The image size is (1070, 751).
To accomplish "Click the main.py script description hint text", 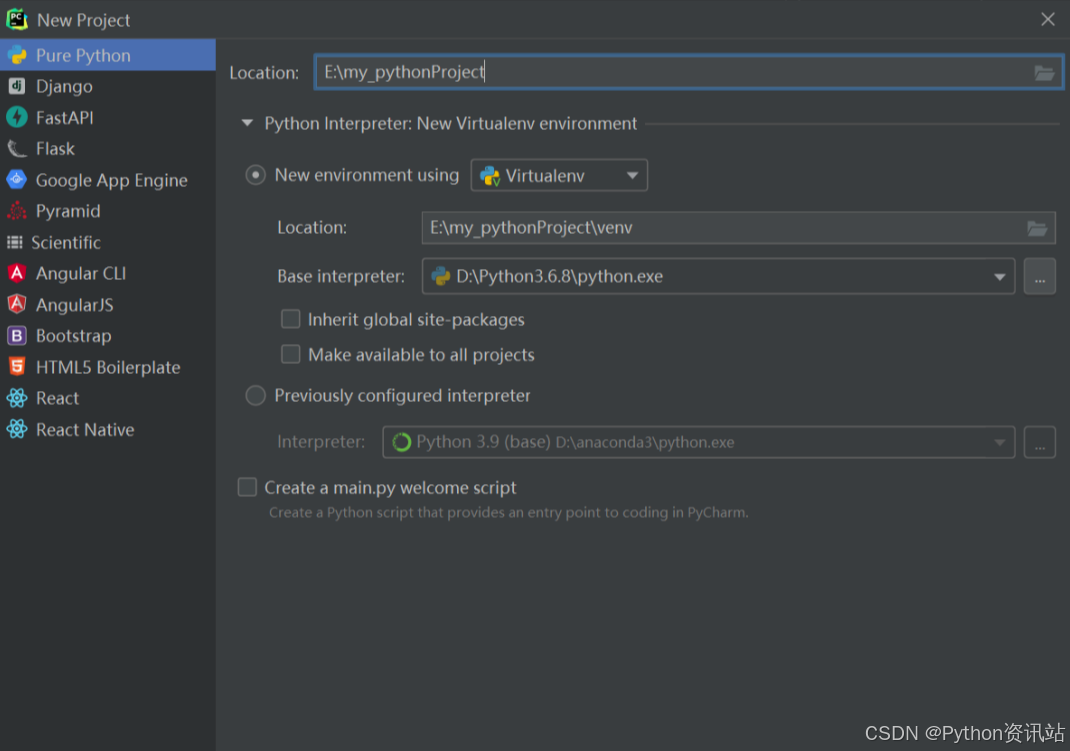I will point(508,512).
